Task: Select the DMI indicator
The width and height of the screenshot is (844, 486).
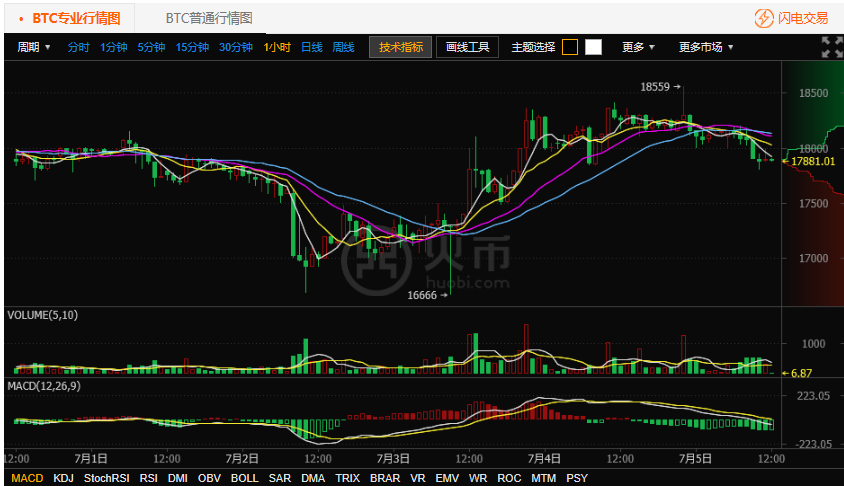Action: [x=178, y=478]
